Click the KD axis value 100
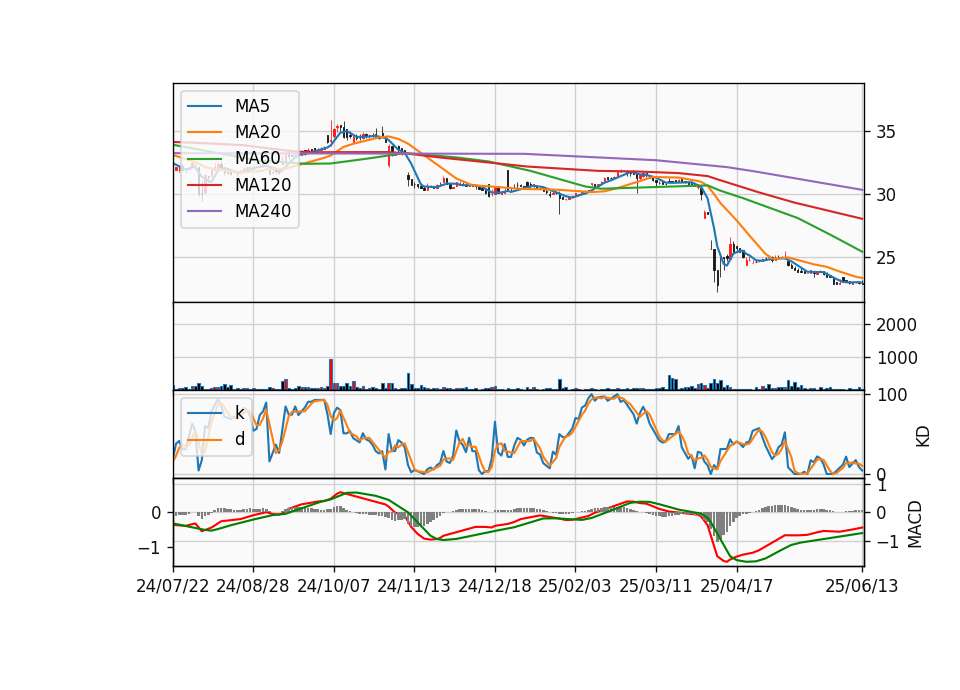Image resolution: width=960 pixels, height=690 pixels. pyautogui.click(x=893, y=395)
